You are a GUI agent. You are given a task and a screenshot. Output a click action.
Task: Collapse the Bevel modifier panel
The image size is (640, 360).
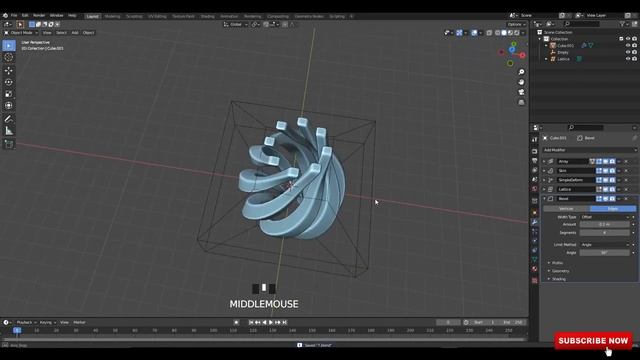[544, 199]
